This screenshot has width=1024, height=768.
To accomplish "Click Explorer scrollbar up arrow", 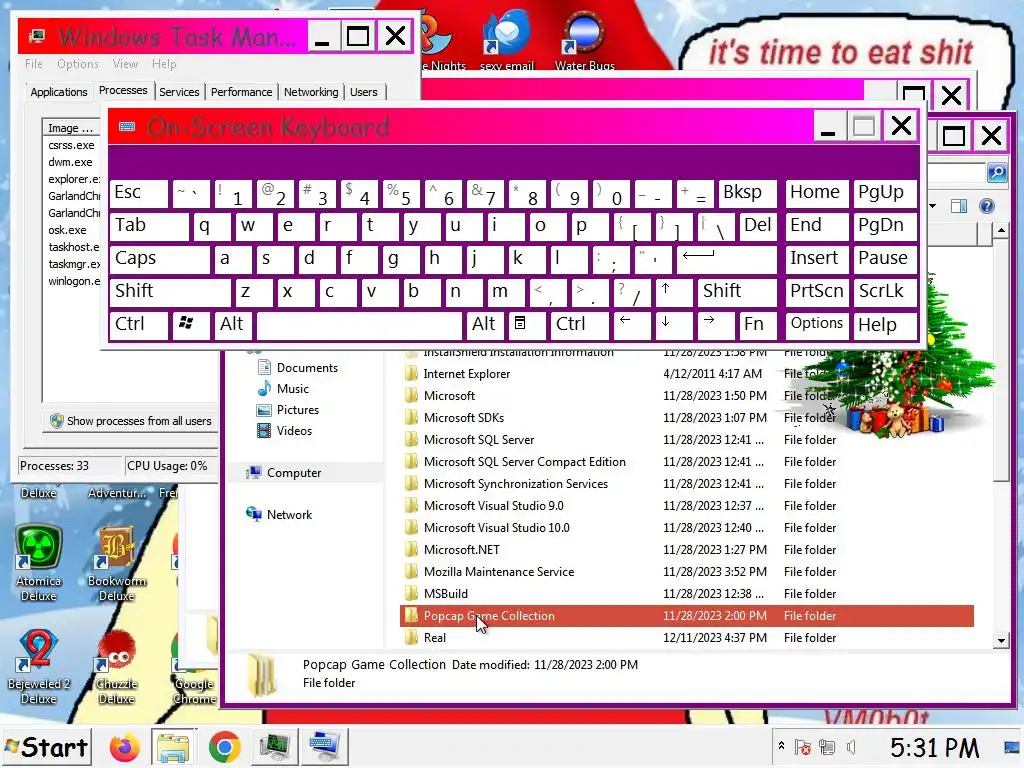I will 1001,231.
